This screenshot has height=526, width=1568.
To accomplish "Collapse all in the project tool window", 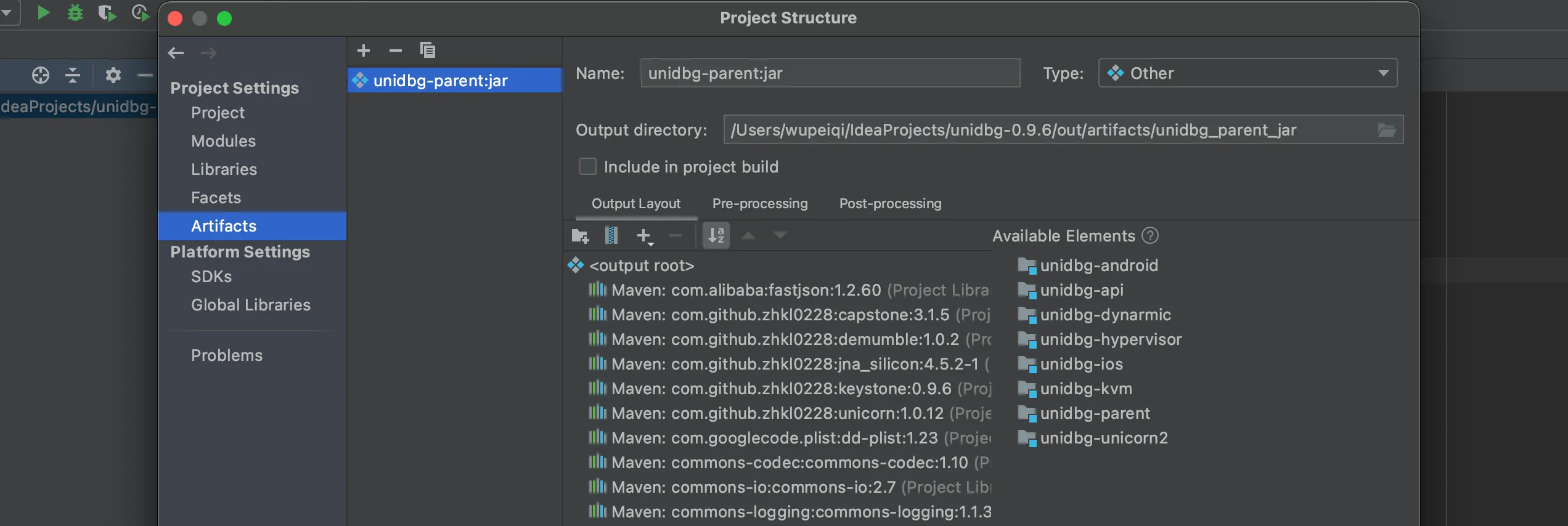I will coord(73,75).
